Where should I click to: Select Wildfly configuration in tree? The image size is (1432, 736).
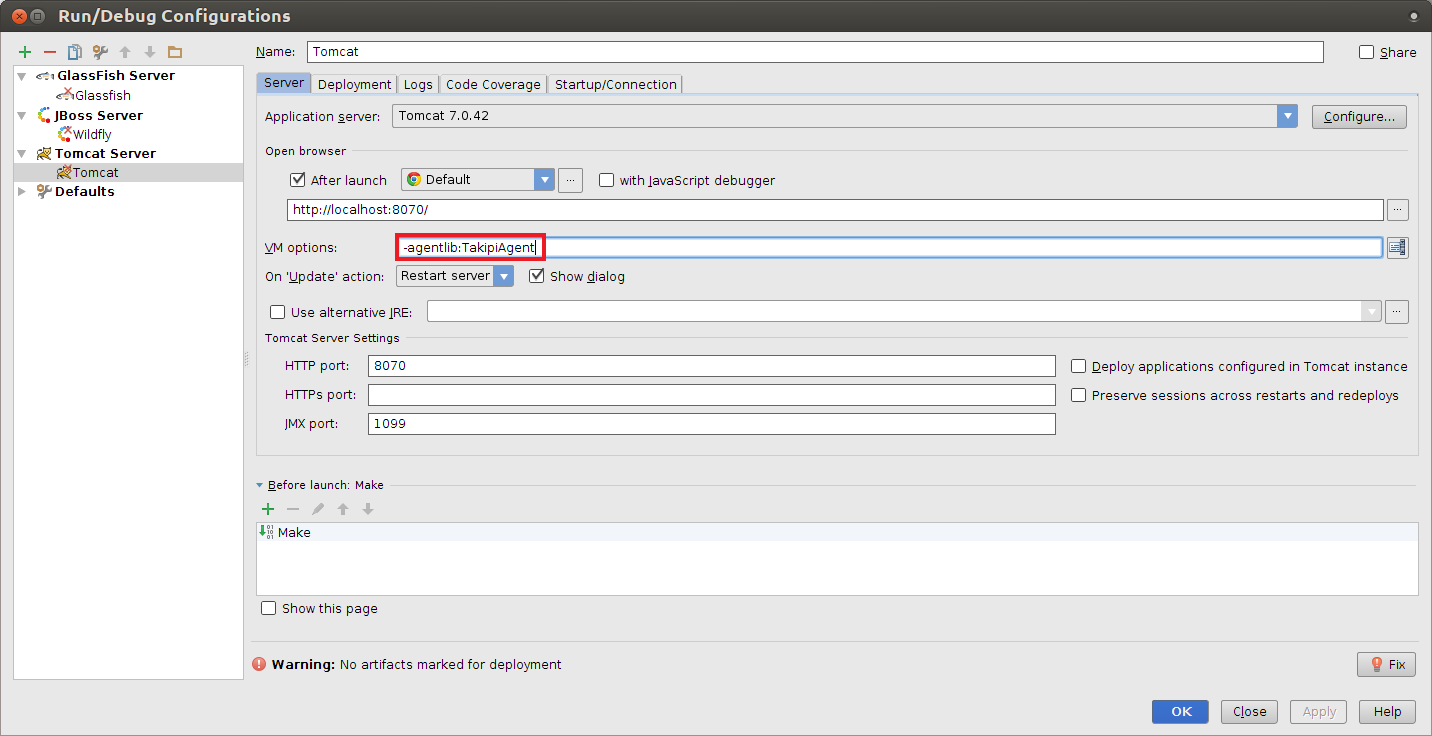pos(92,134)
